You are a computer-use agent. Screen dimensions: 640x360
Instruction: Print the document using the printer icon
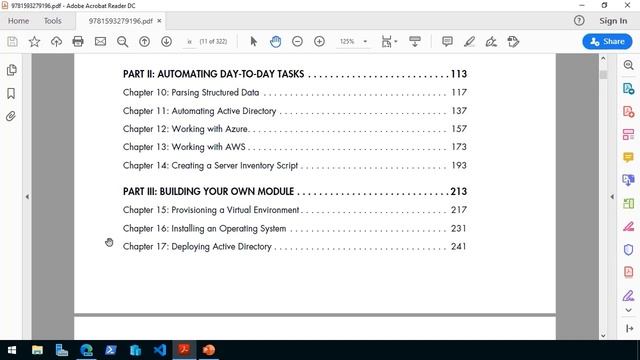click(78, 41)
